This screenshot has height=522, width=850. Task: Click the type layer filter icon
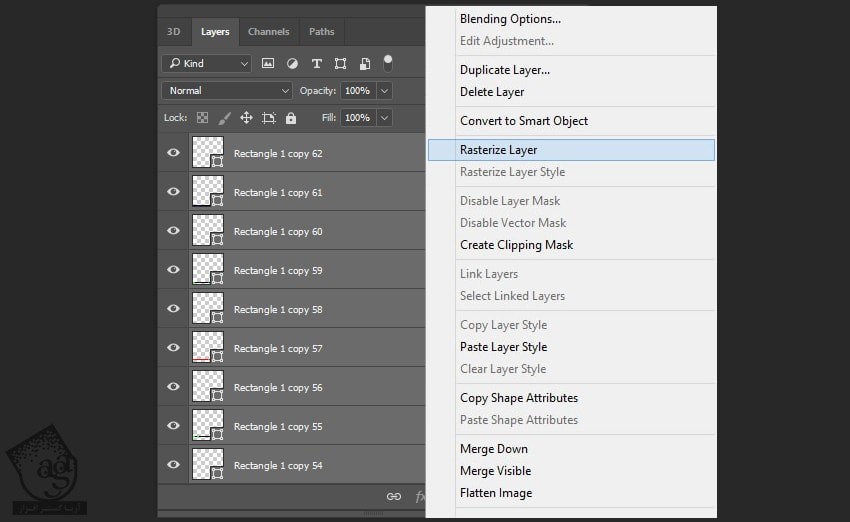click(317, 63)
